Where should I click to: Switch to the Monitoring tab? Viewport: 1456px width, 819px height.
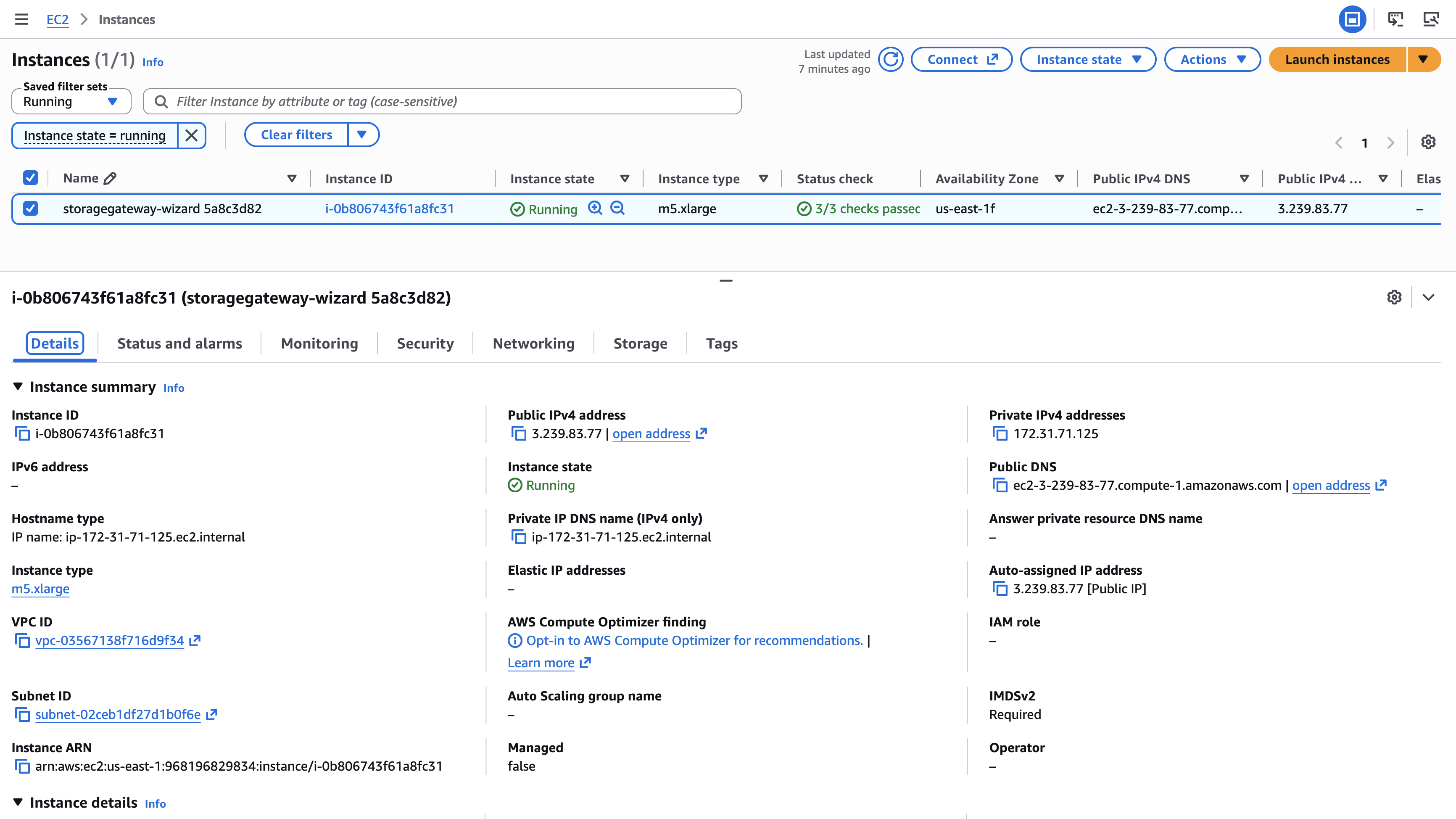(x=319, y=343)
